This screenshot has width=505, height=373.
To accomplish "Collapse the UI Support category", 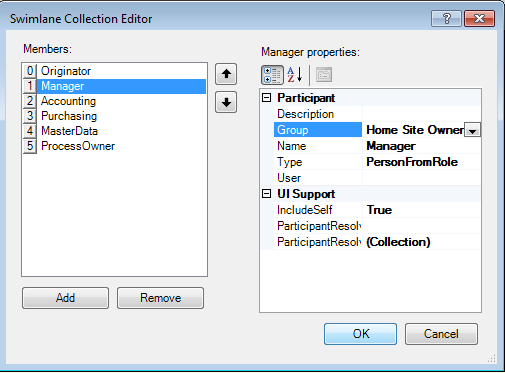I will (266, 194).
